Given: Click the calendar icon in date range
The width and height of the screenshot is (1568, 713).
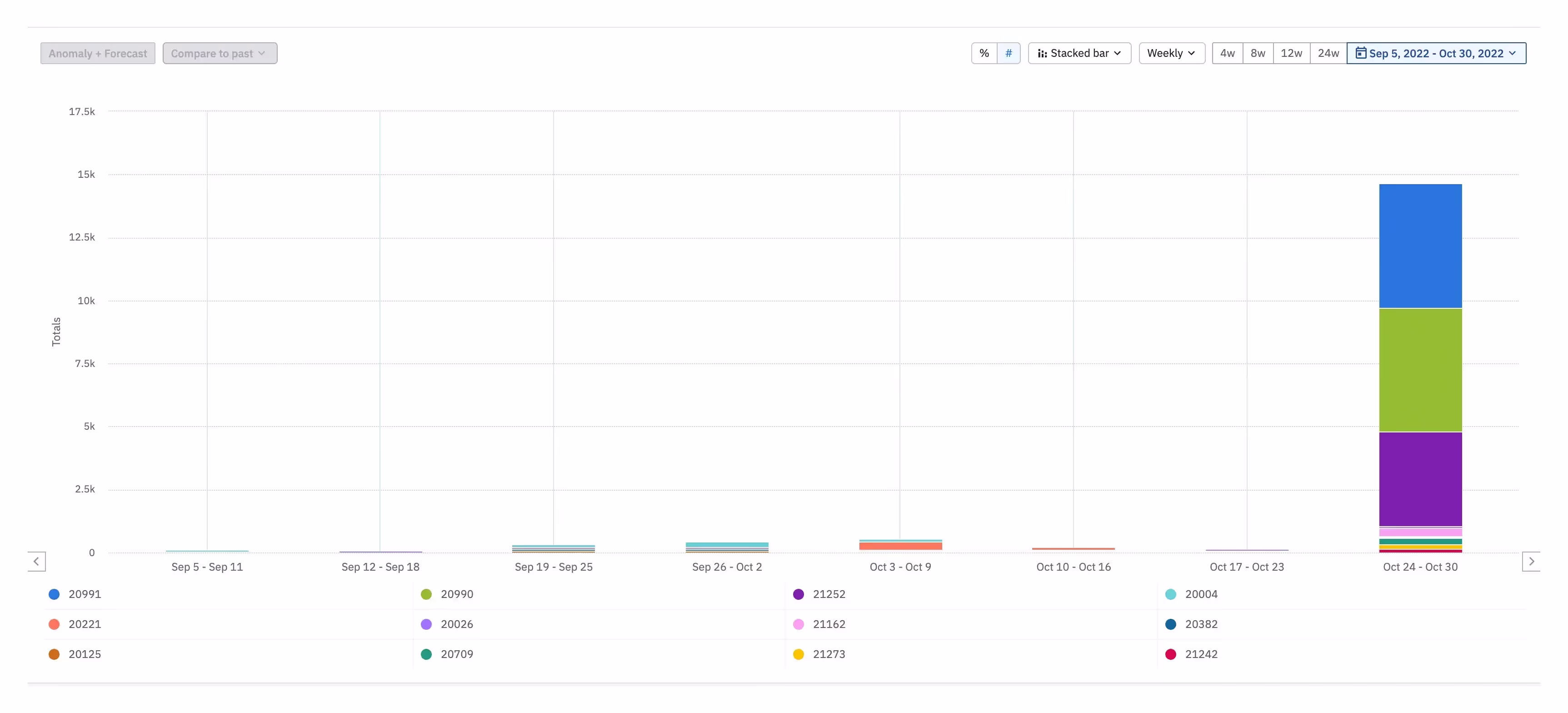Looking at the screenshot, I should click(x=1360, y=53).
